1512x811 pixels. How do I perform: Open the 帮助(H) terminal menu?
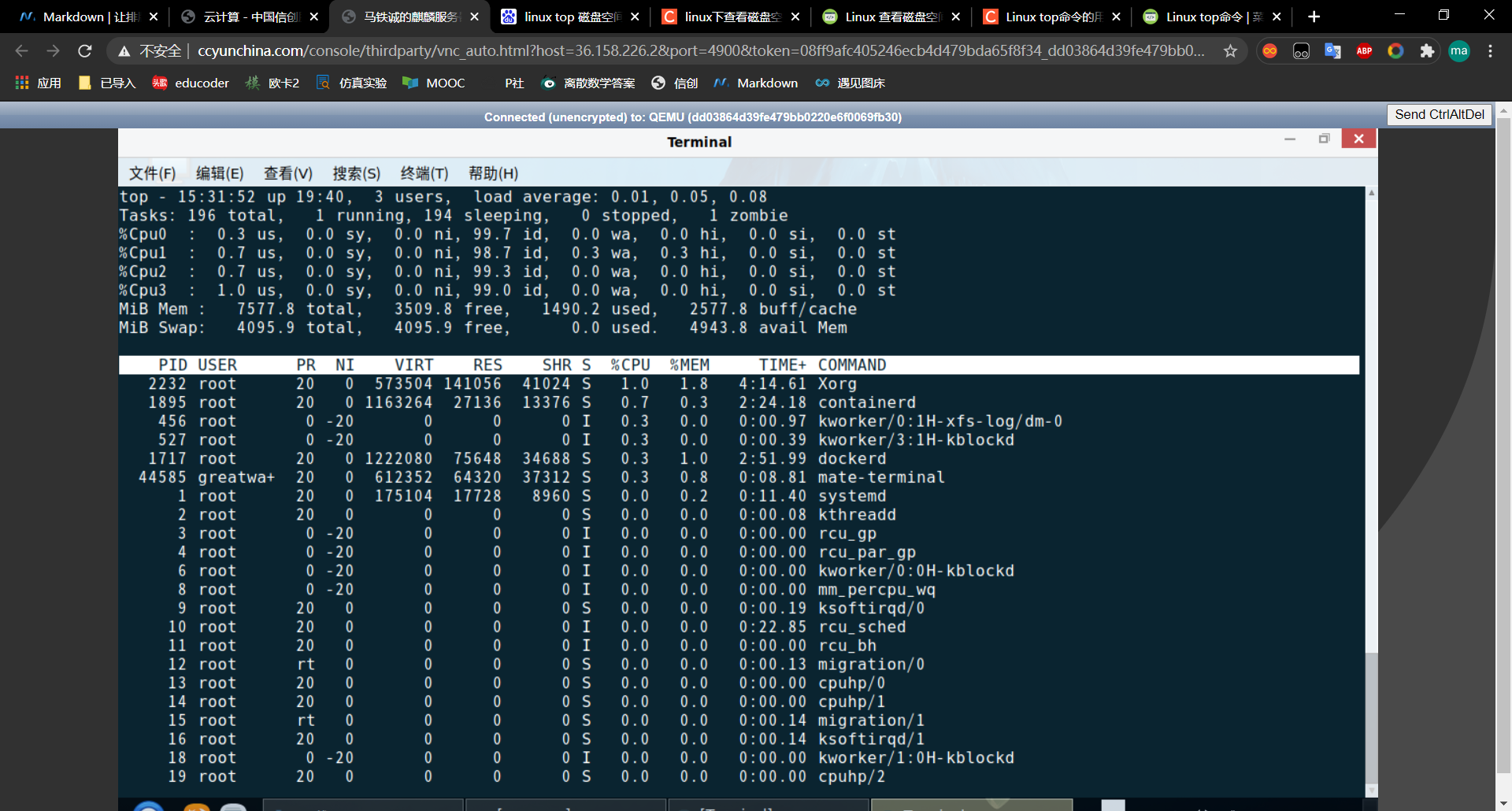[x=493, y=173]
